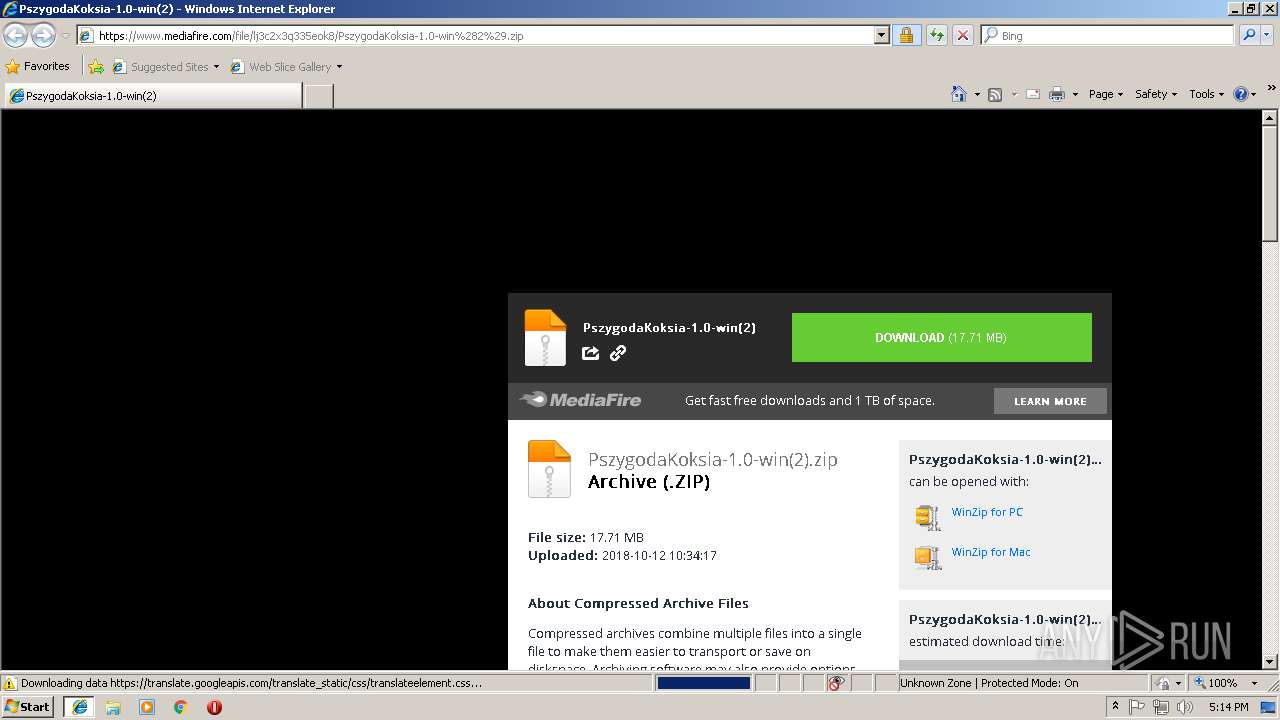This screenshot has width=1280, height=720.
Task: Open Web Slice Gallery link
Action: 286,67
